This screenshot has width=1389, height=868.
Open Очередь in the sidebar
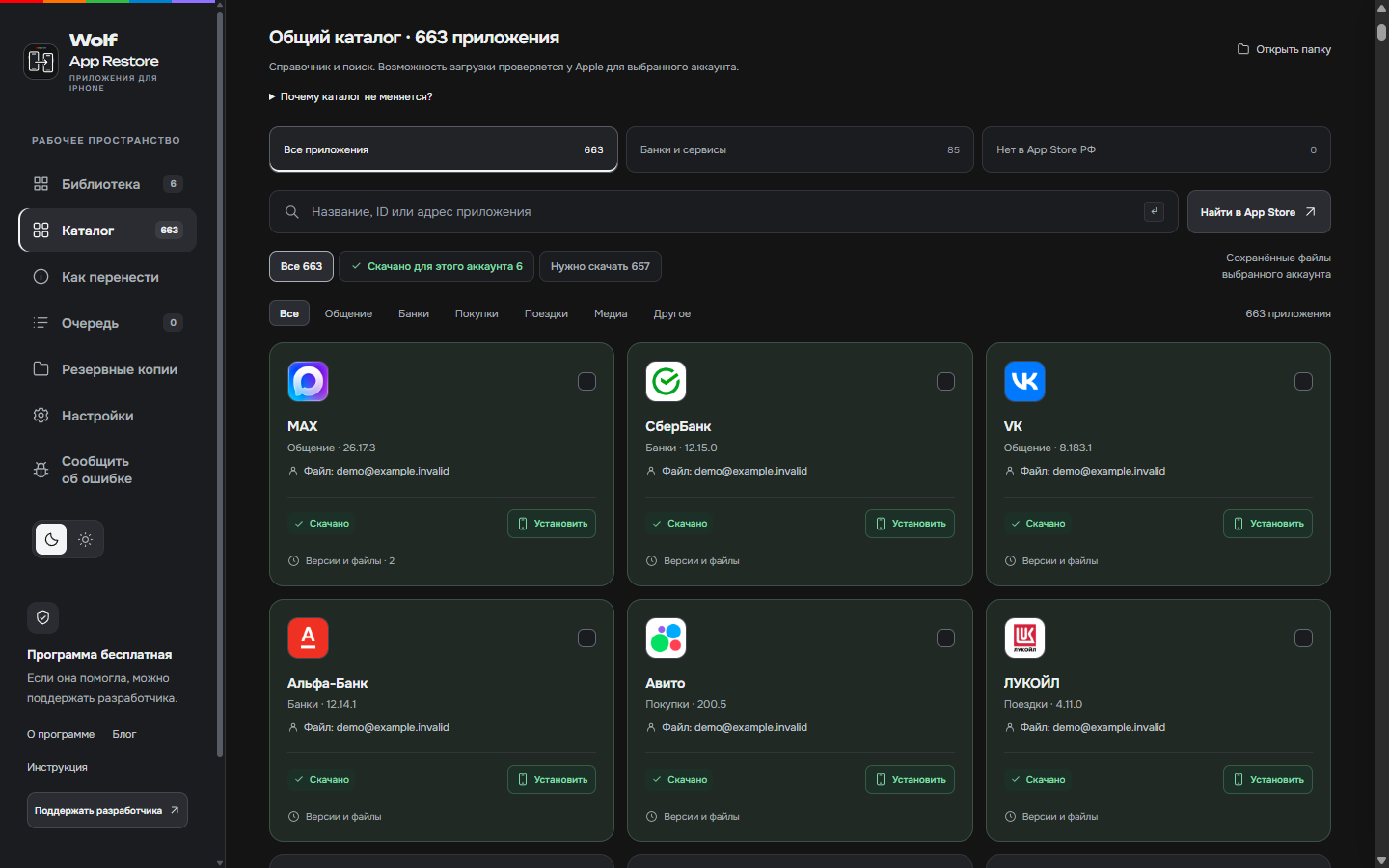[107, 323]
